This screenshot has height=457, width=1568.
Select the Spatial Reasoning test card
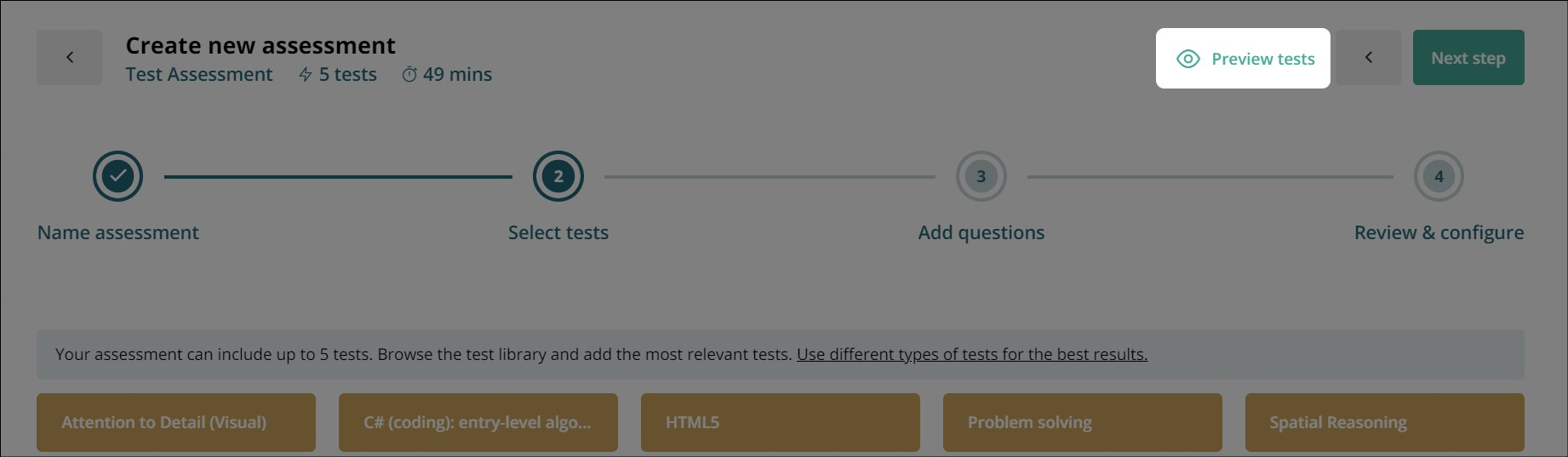tap(1385, 422)
